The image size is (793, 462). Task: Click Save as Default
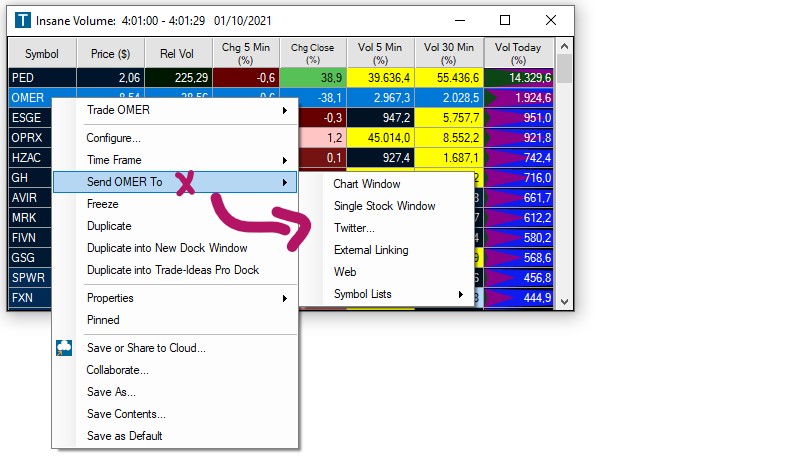coord(124,436)
